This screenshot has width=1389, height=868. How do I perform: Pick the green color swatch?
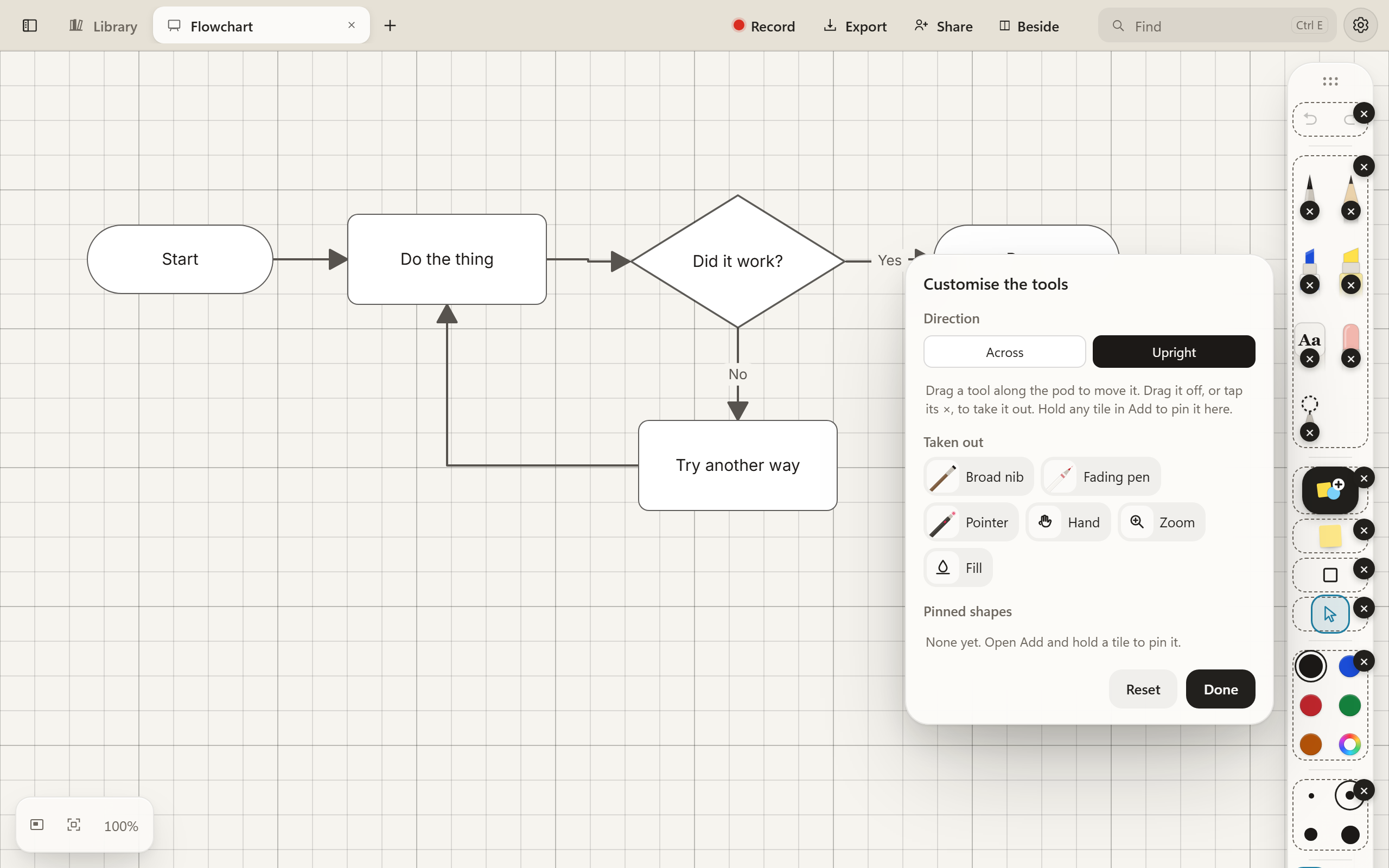[1349, 706]
